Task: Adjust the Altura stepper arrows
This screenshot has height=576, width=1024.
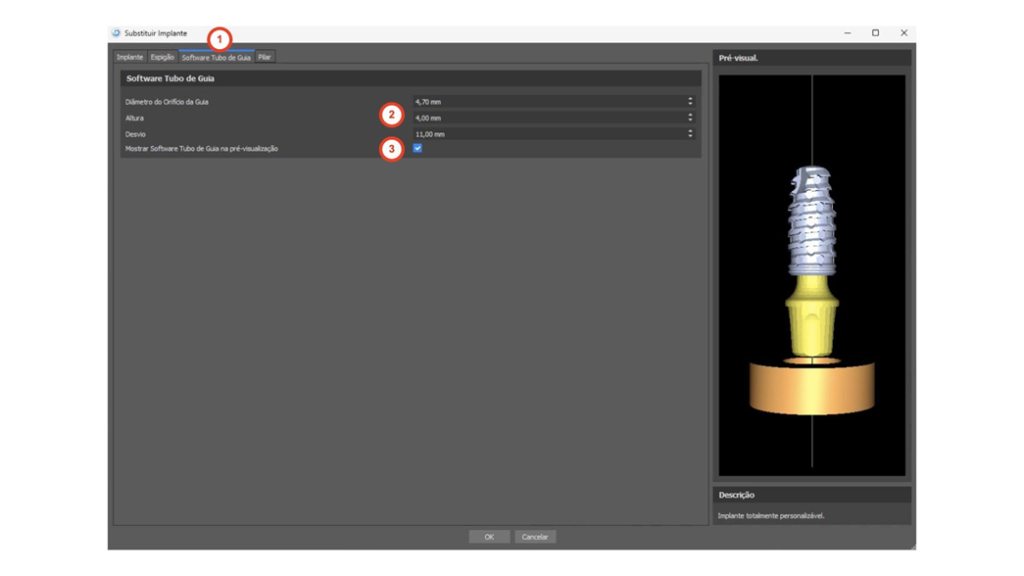Action: [690, 118]
